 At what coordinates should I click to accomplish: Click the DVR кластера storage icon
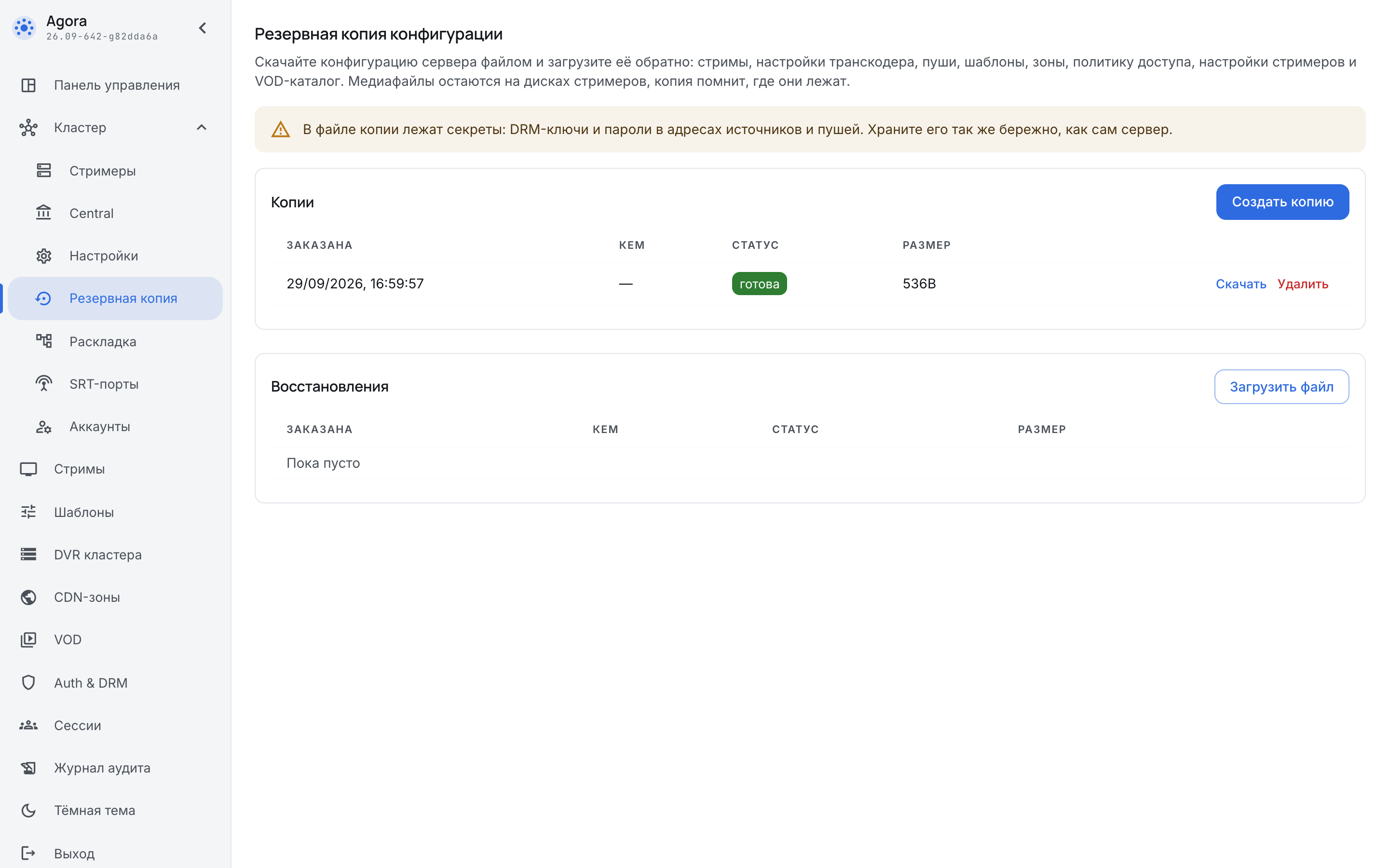coord(28,555)
